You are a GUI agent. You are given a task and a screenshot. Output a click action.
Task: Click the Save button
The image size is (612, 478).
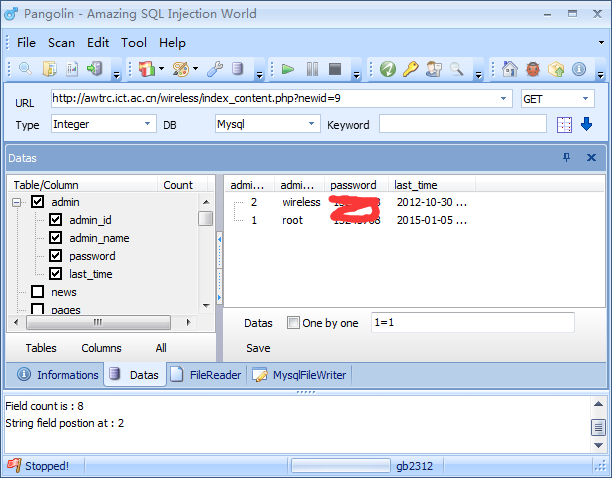tap(258, 348)
